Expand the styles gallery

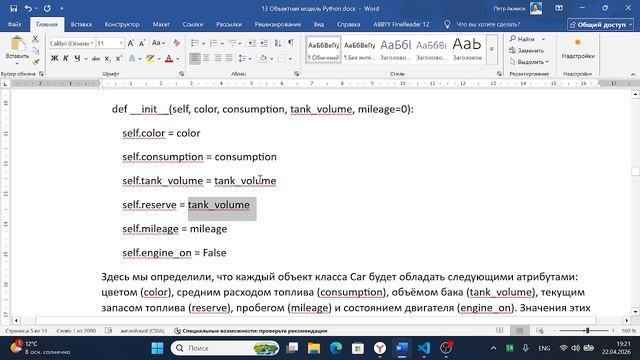tap(492, 49)
